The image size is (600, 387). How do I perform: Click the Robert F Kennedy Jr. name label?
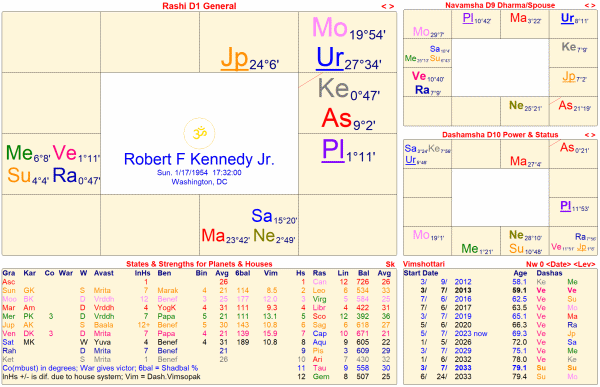(x=199, y=159)
